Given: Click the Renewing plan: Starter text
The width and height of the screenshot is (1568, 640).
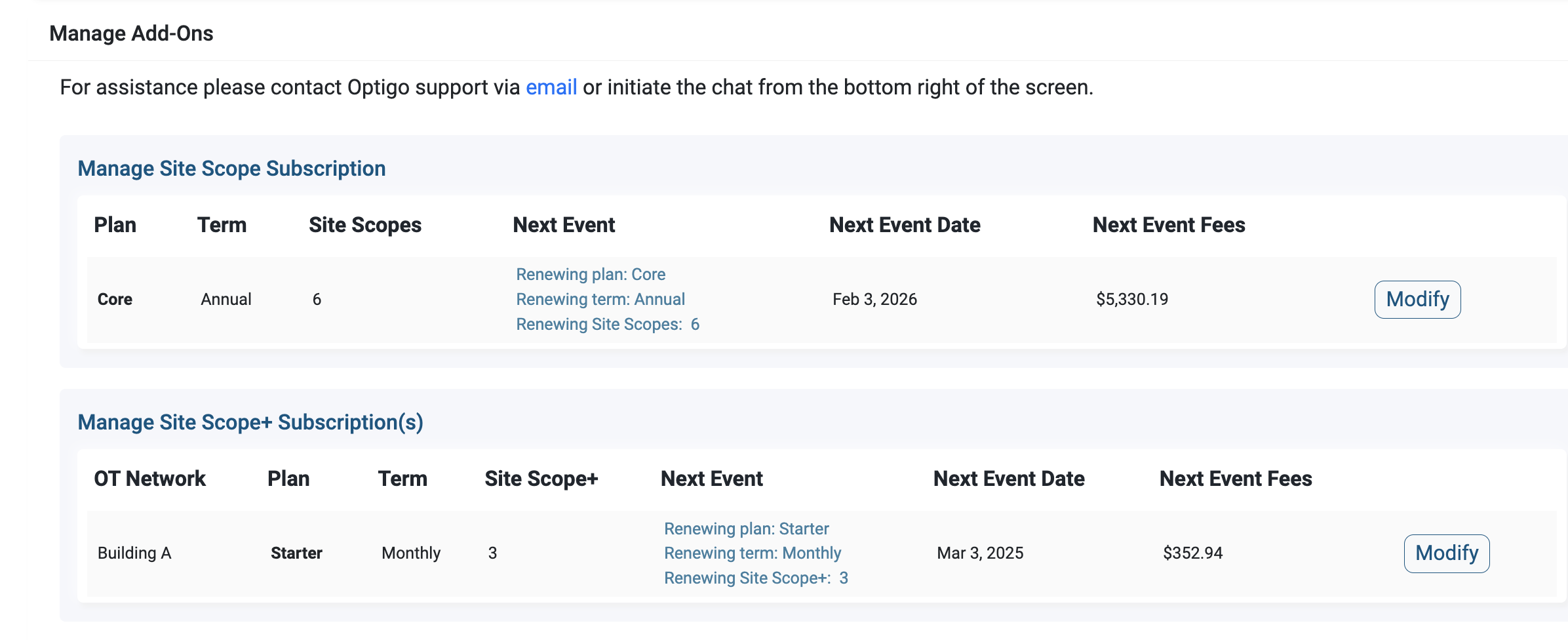Looking at the screenshot, I should click(x=746, y=529).
